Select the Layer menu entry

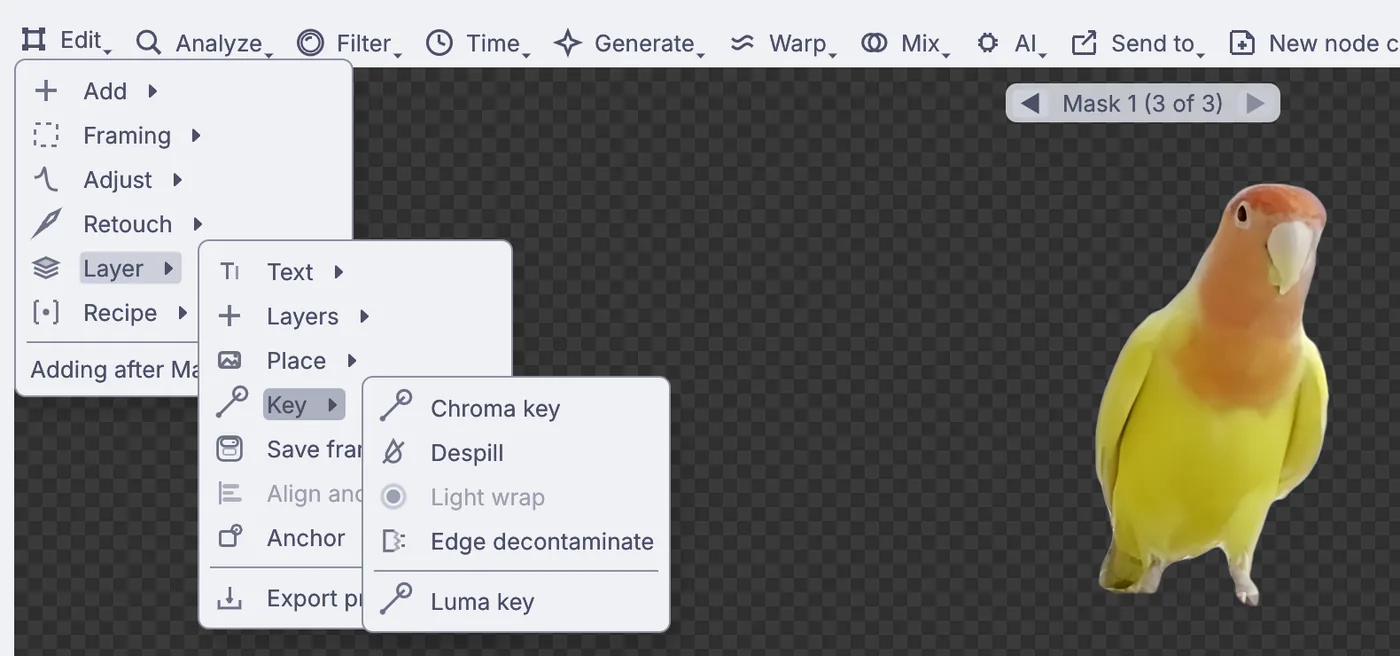[x=130, y=268]
